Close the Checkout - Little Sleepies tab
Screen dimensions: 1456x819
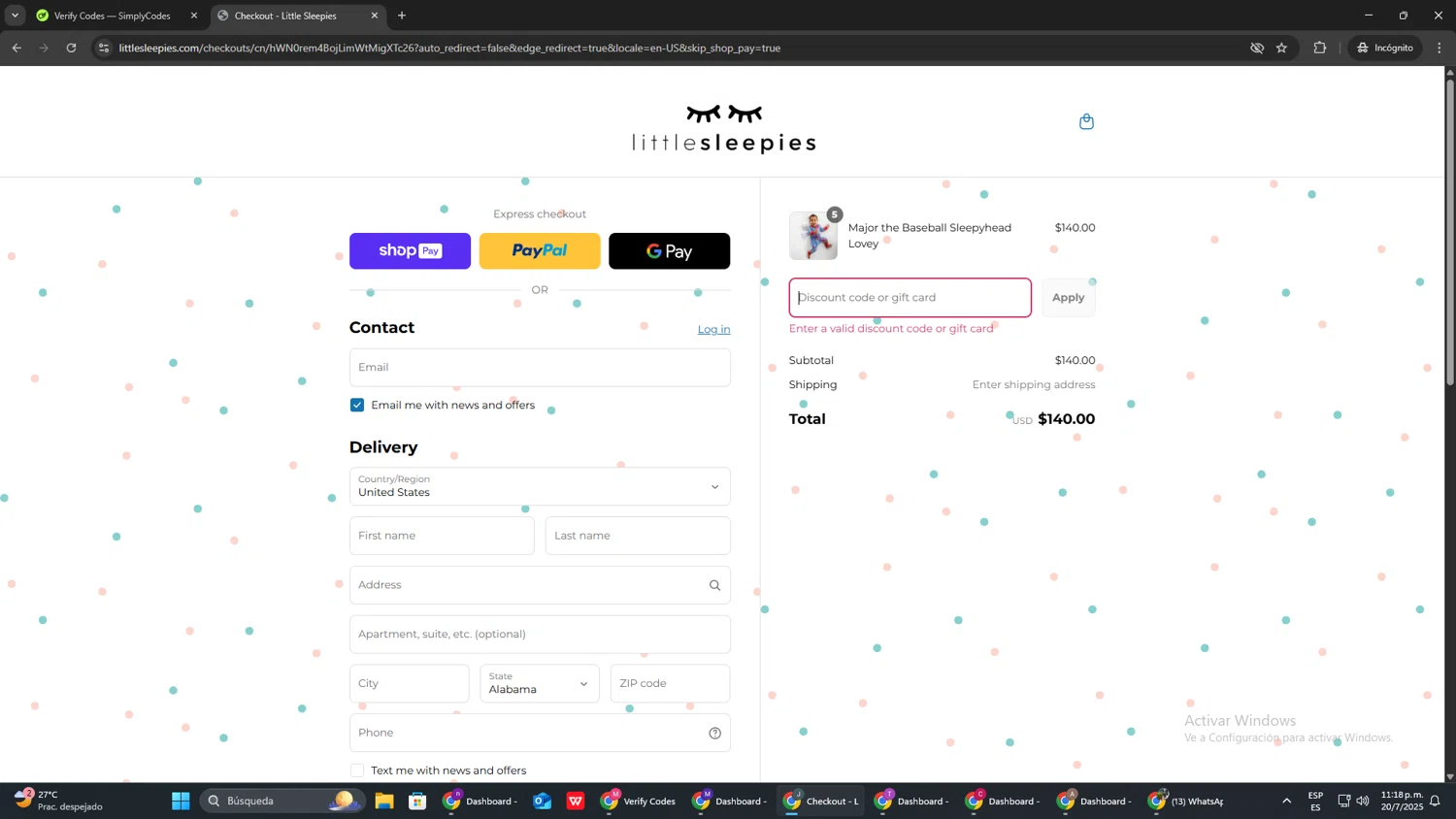coord(374,16)
